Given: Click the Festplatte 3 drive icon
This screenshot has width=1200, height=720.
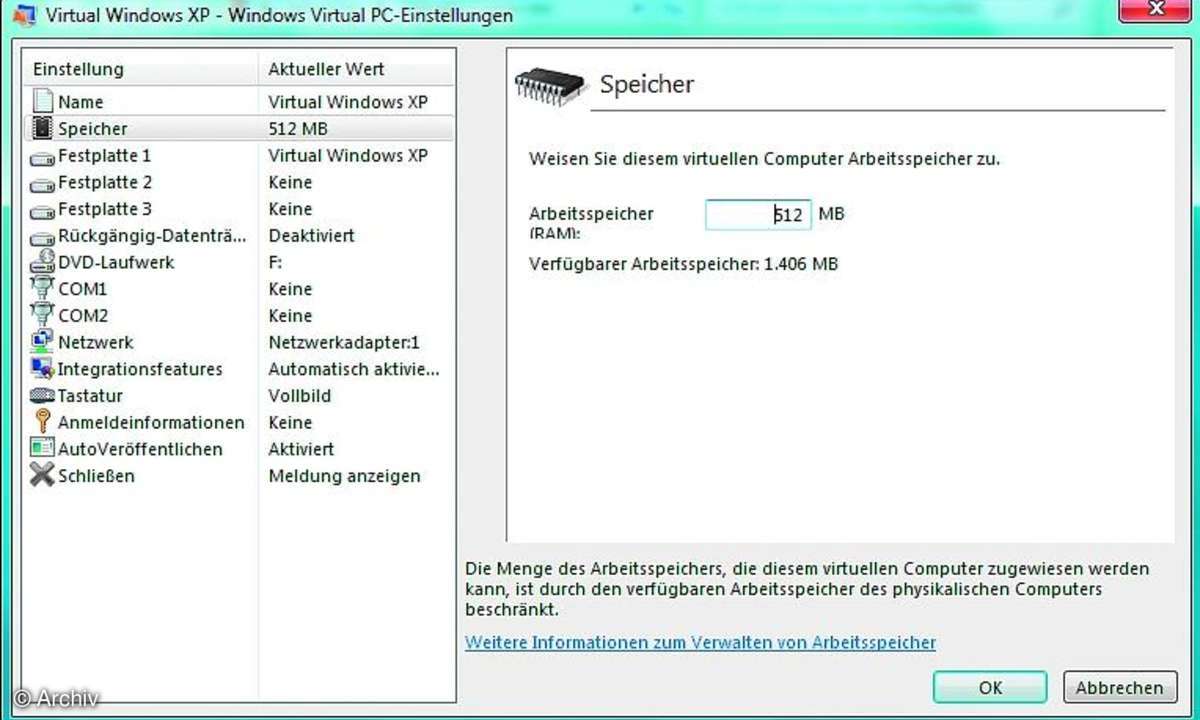Looking at the screenshot, I should point(42,211).
